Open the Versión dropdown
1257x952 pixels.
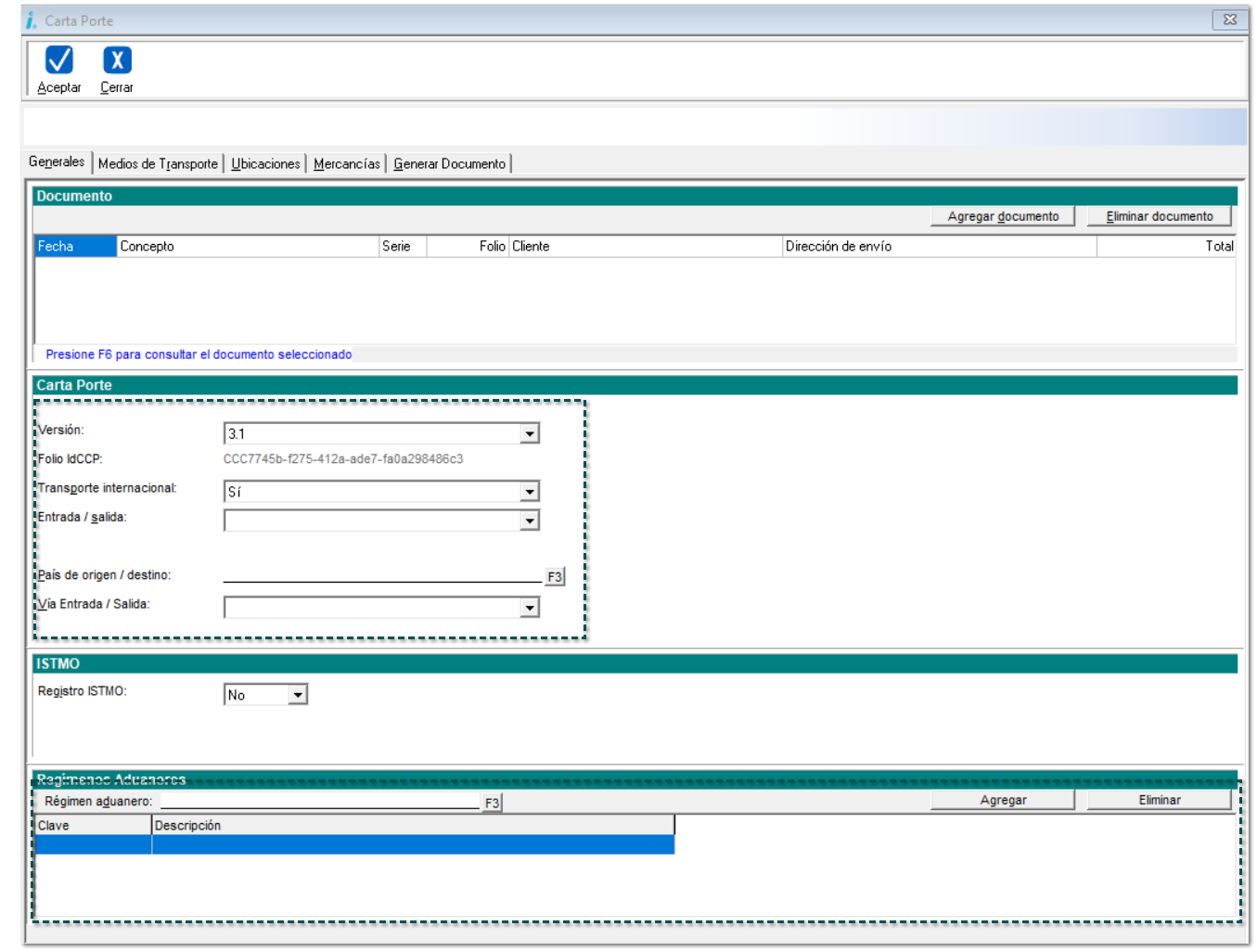coord(529,433)
